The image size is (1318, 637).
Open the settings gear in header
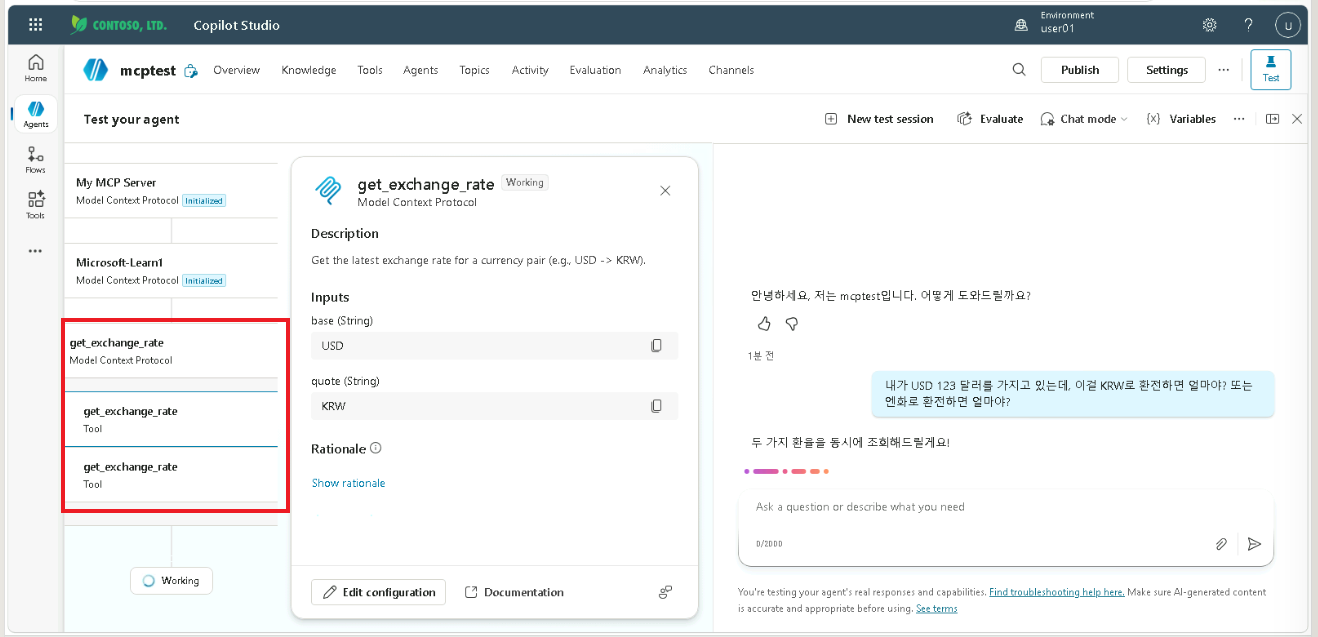coord(1209,25)
